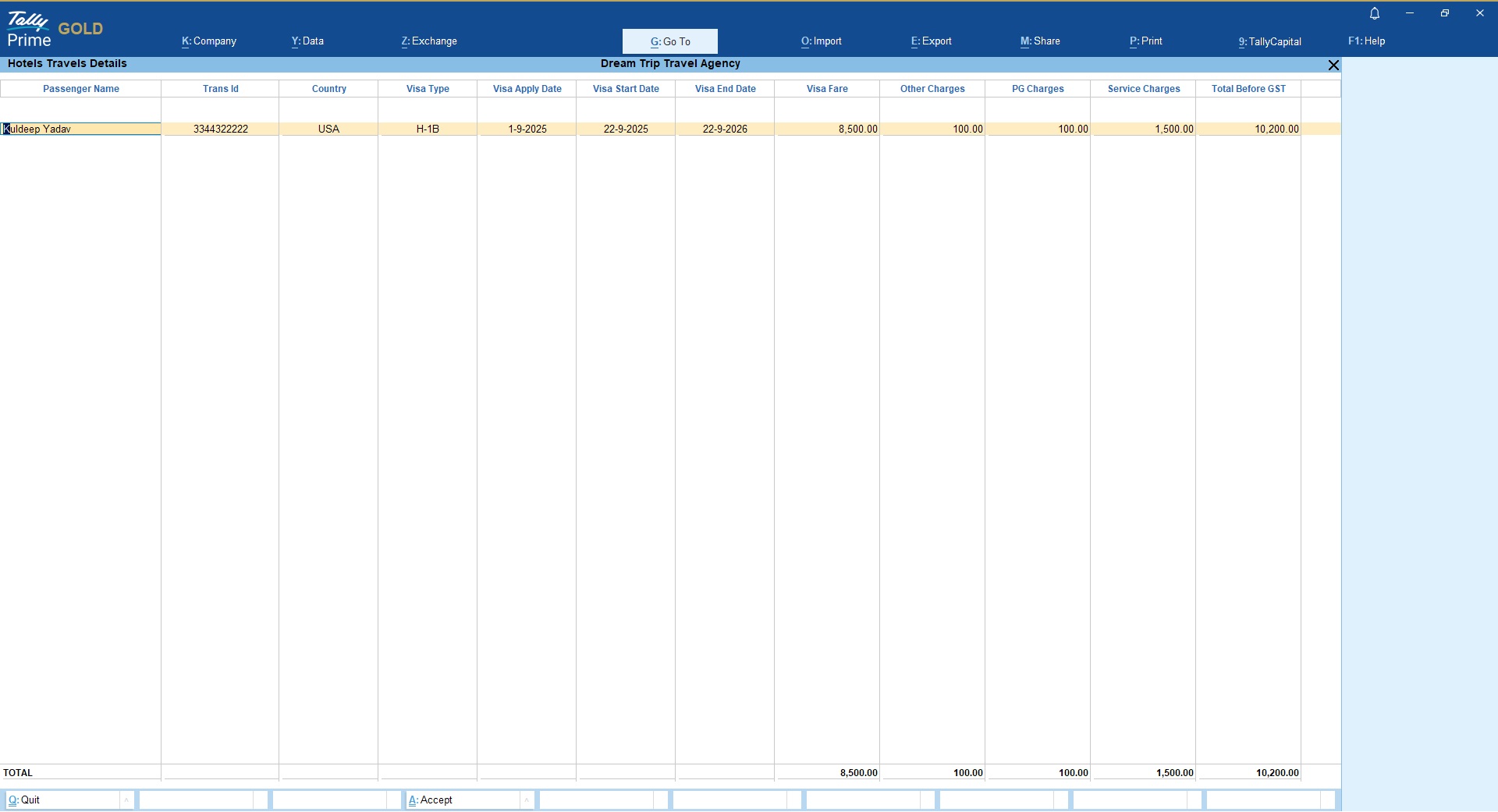Open the notifications bell icon

1375,13
